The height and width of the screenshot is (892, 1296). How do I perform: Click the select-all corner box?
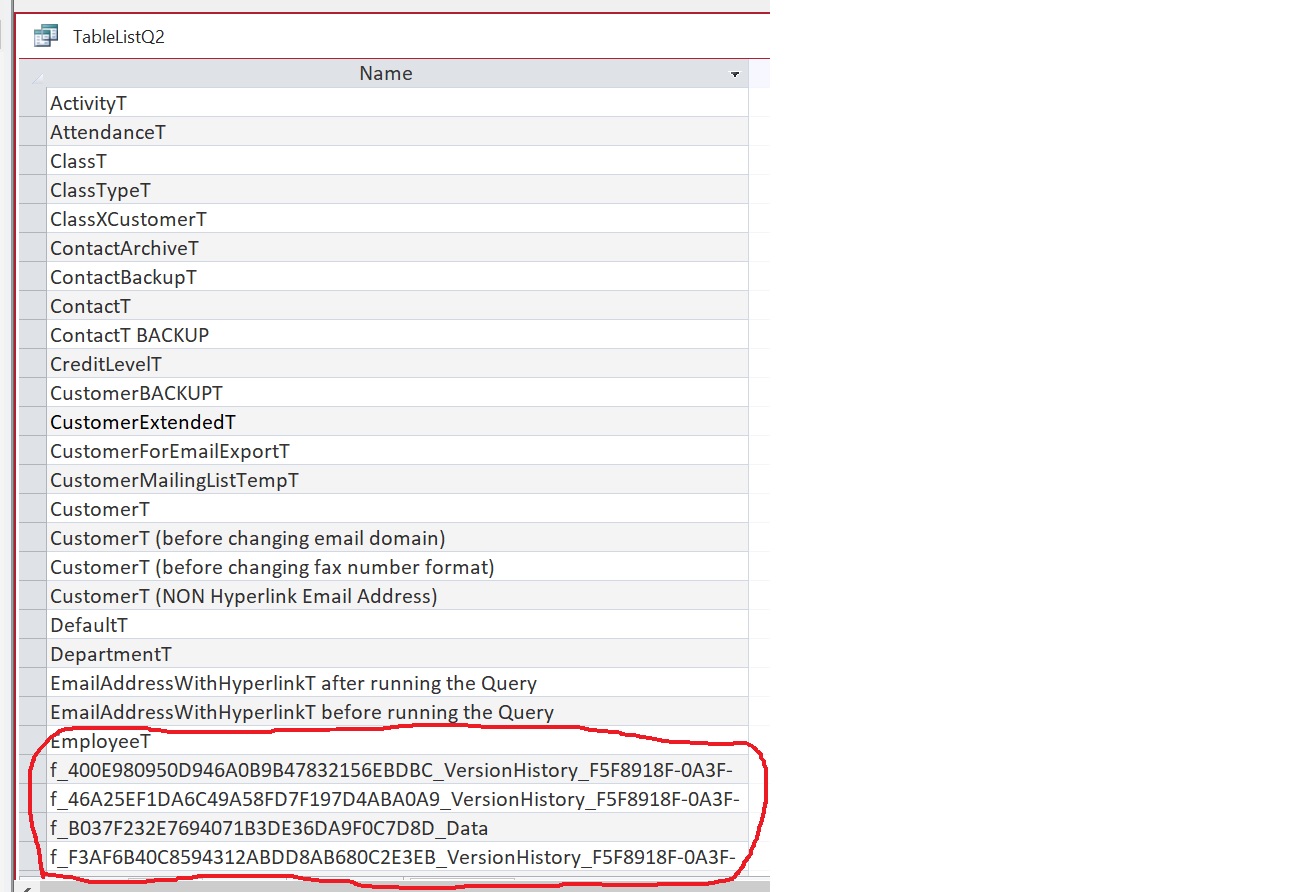33,75
